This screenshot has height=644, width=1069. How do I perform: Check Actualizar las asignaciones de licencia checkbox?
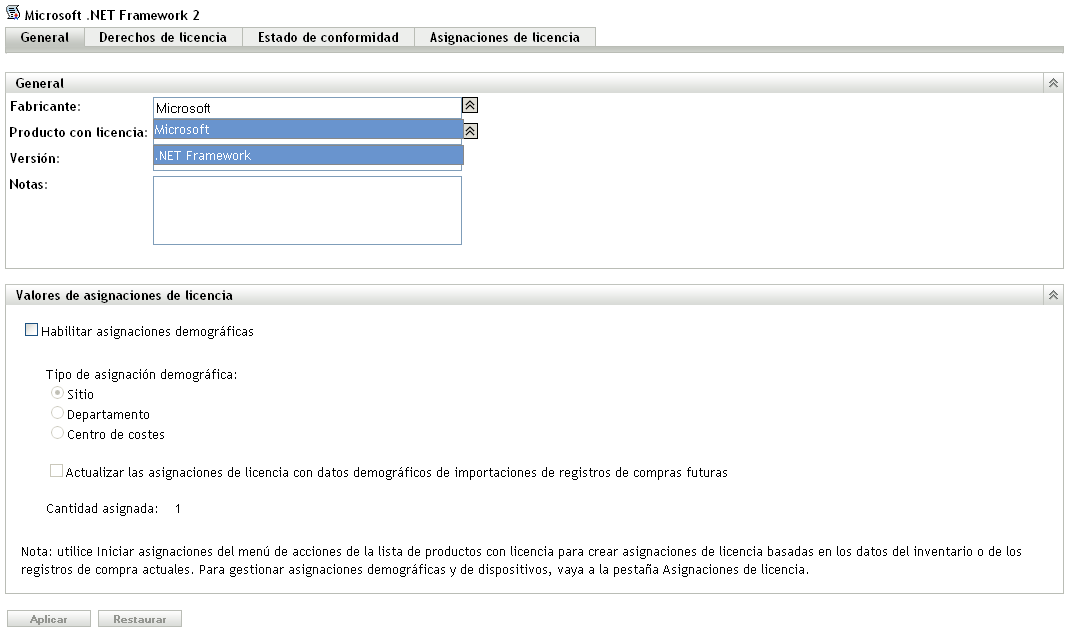[x=57, y=471]
